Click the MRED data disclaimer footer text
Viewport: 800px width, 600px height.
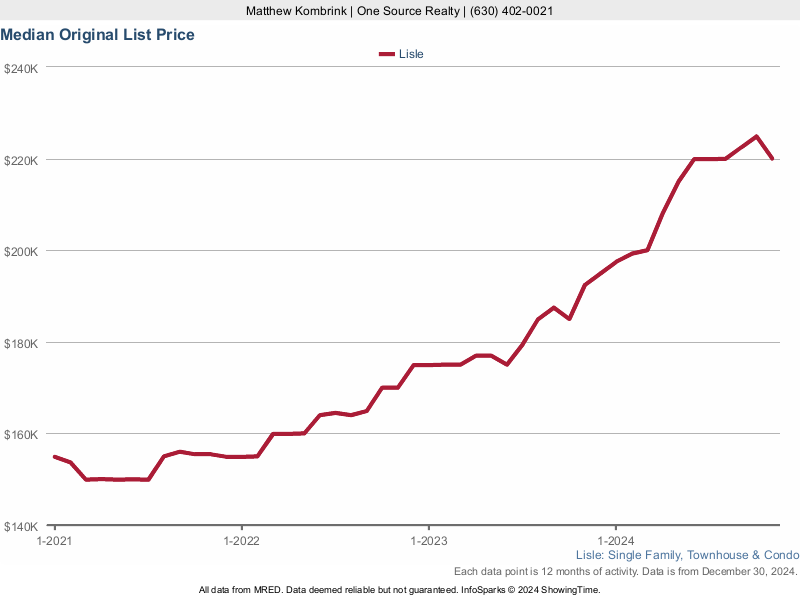400,590
